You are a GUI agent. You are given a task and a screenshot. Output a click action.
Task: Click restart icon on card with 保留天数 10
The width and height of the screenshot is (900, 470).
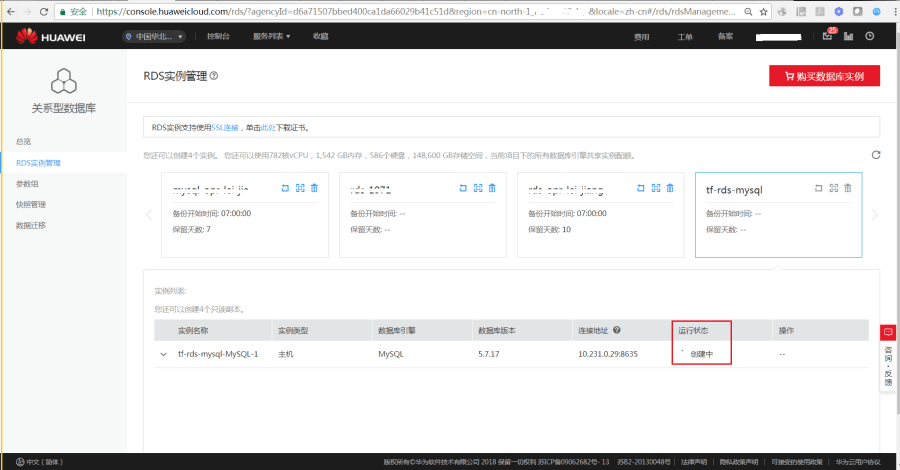641,188
